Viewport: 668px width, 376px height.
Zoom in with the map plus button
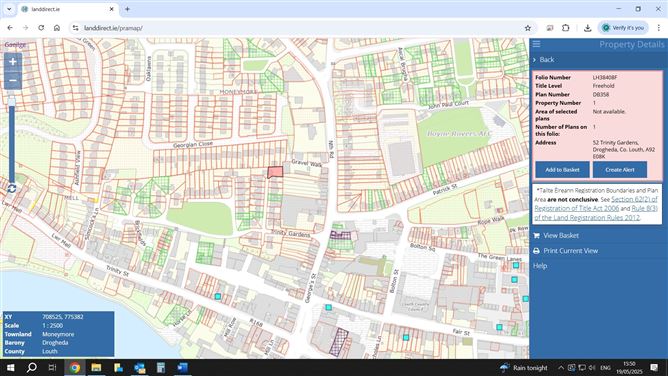(x=12, y=62)
